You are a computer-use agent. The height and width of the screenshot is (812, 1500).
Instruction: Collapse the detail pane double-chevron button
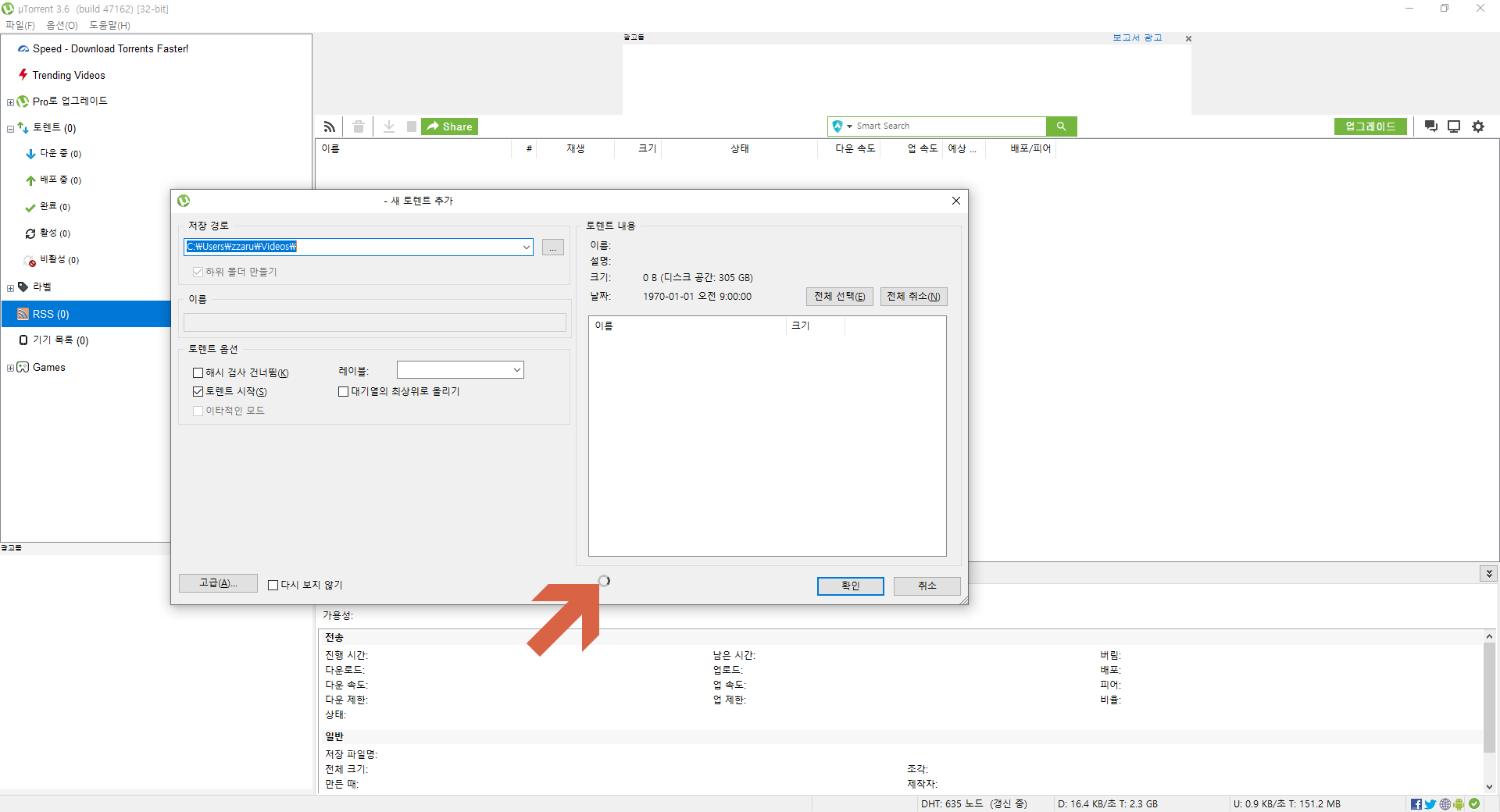click(x=1489, y=573)
